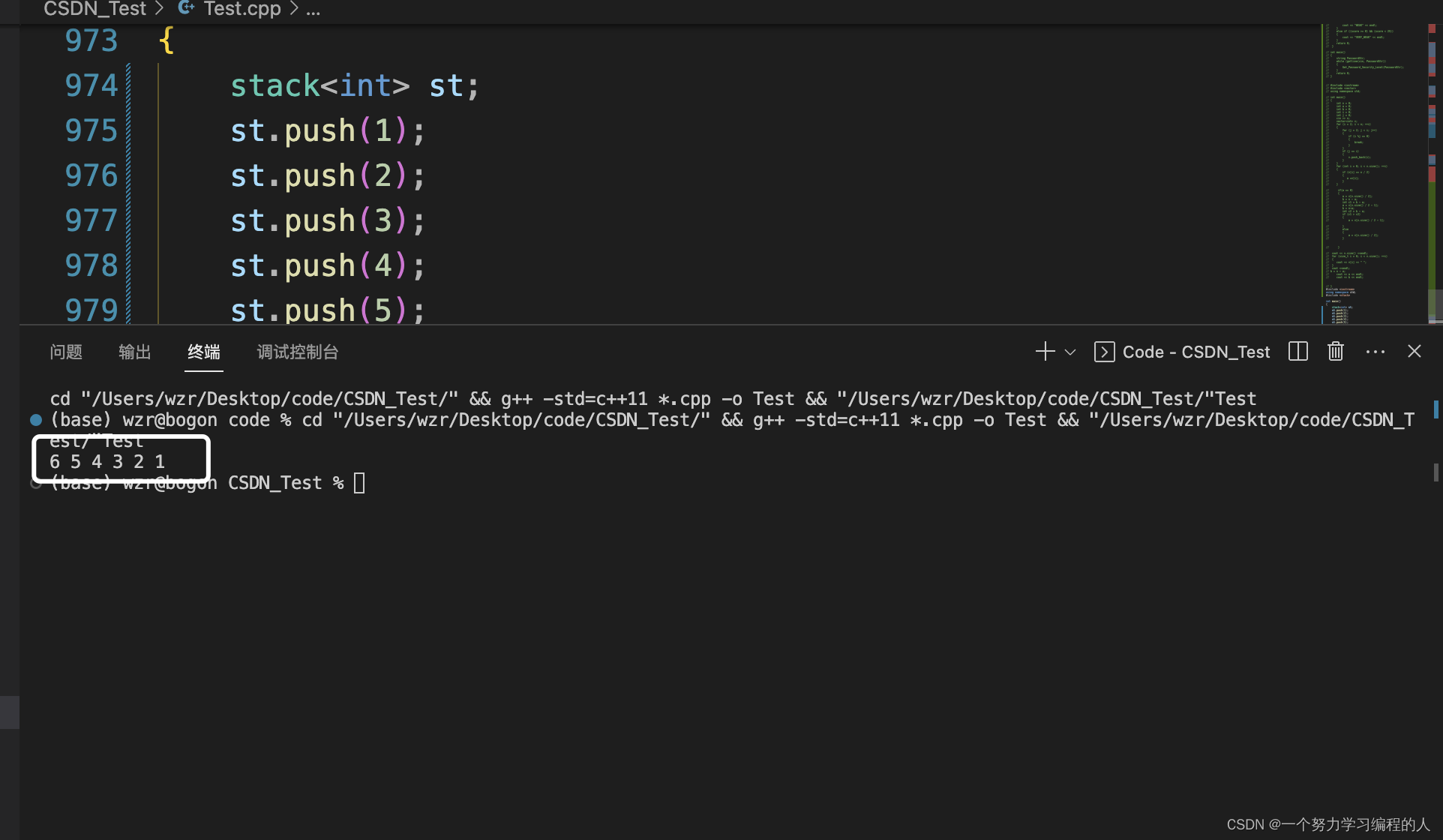This screenshot has height=840, width=1443.
Task: Close the terminal panel
Action: [x=1414, y=352]
